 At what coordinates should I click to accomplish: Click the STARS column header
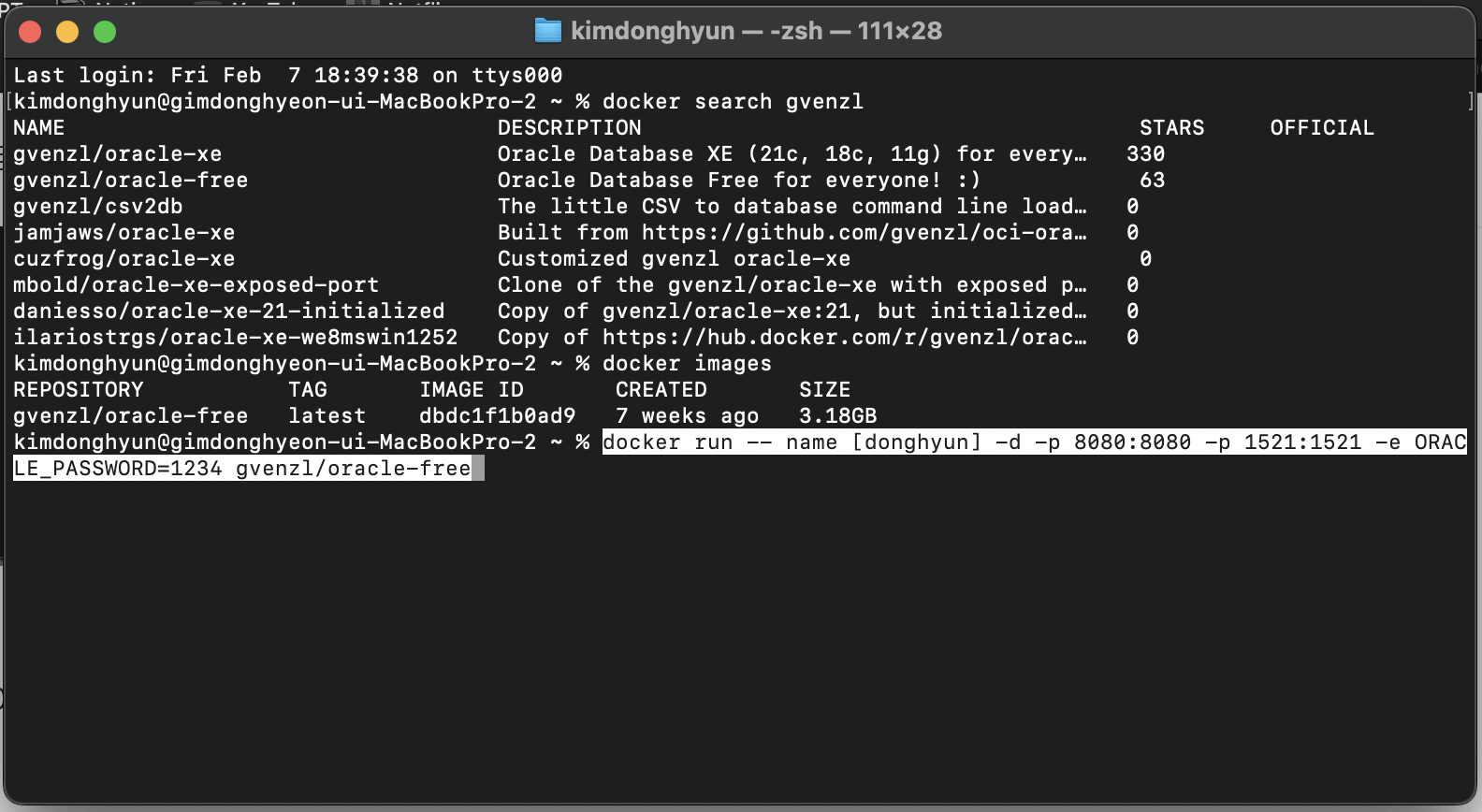[x=1172, y=127]
